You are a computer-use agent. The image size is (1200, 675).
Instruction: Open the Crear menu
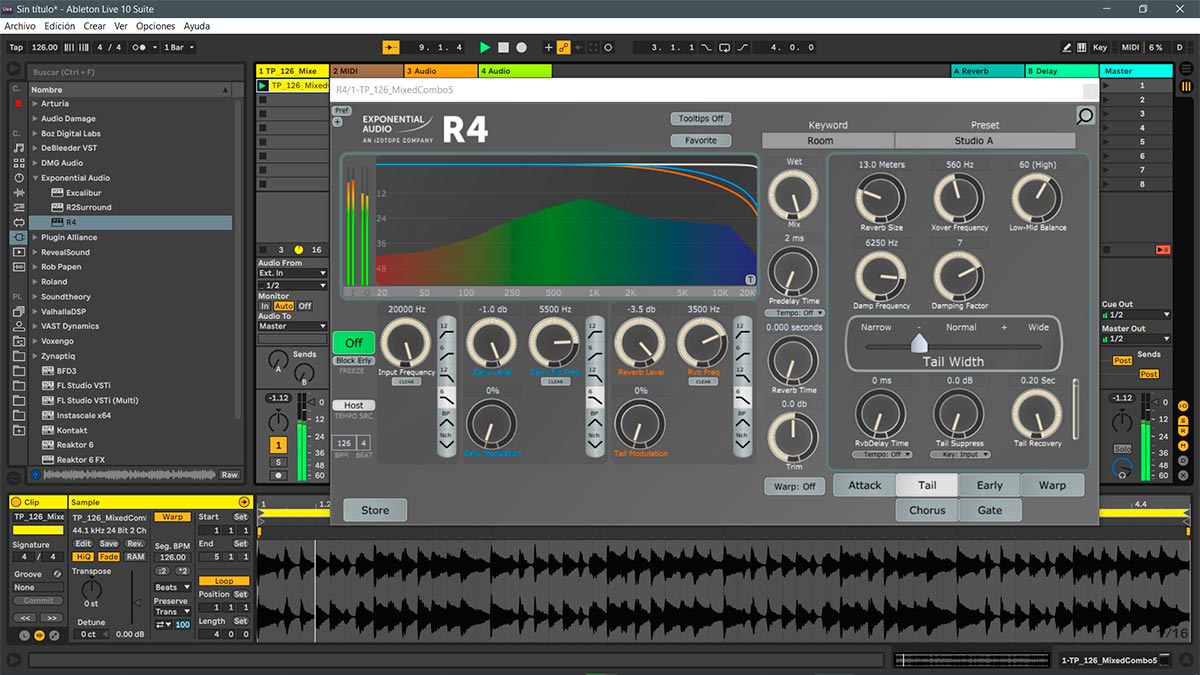pos(94,26)
